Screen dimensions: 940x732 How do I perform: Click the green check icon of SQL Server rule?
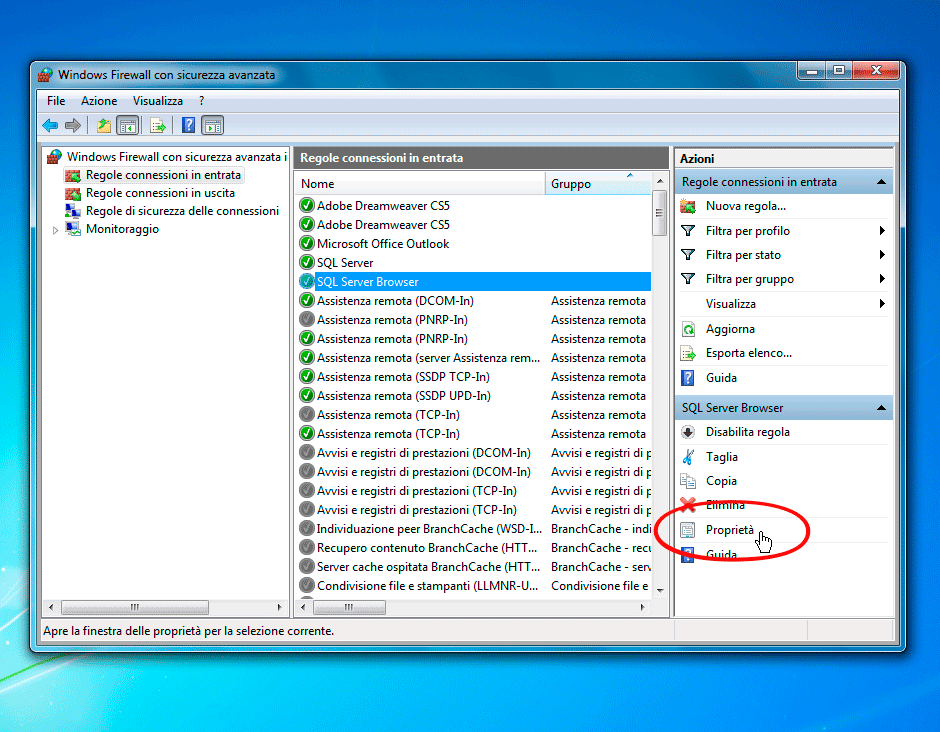[x=306, y=263]
